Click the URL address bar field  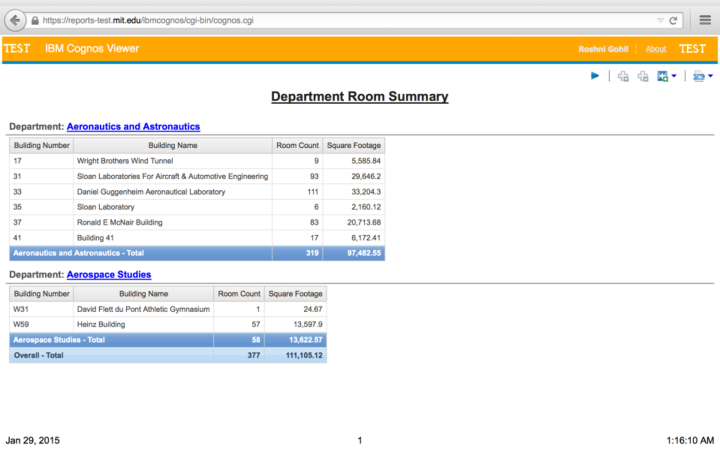pyautogui.click(x=300, y=20)
